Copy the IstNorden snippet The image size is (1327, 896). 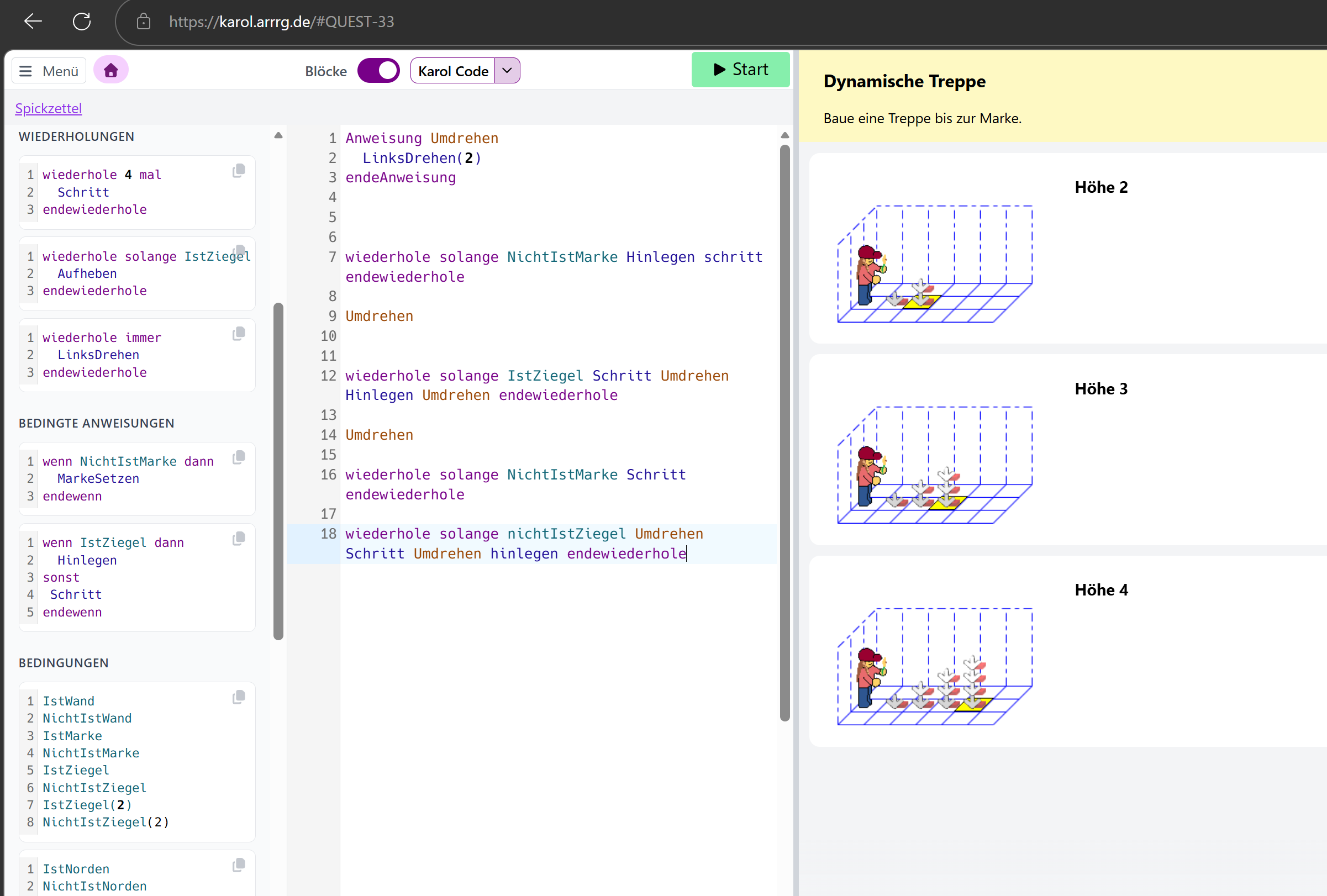pos(239,865)
